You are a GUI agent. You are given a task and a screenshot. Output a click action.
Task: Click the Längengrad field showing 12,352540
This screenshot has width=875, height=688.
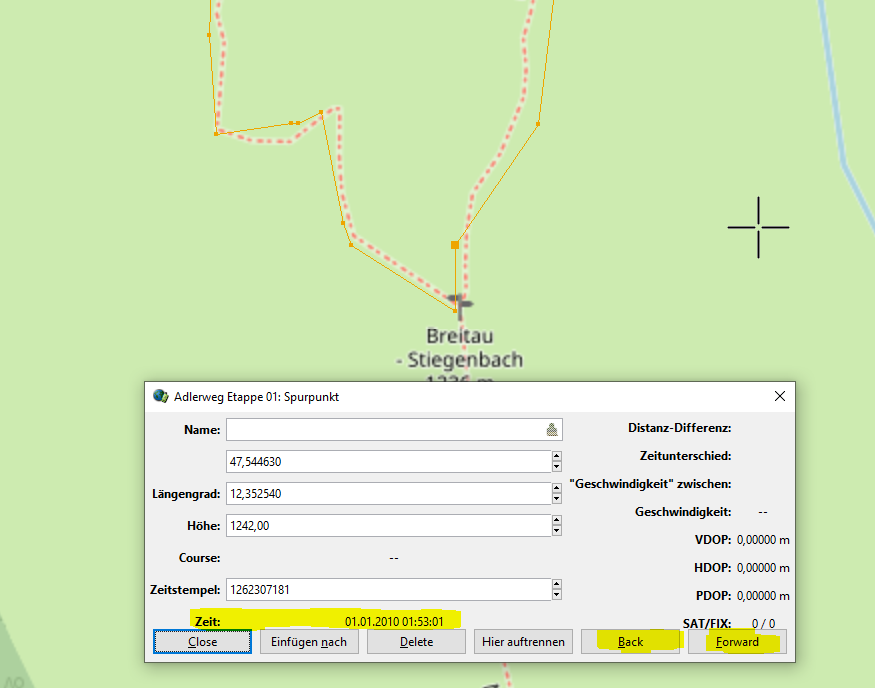click(x=389, y=493)
